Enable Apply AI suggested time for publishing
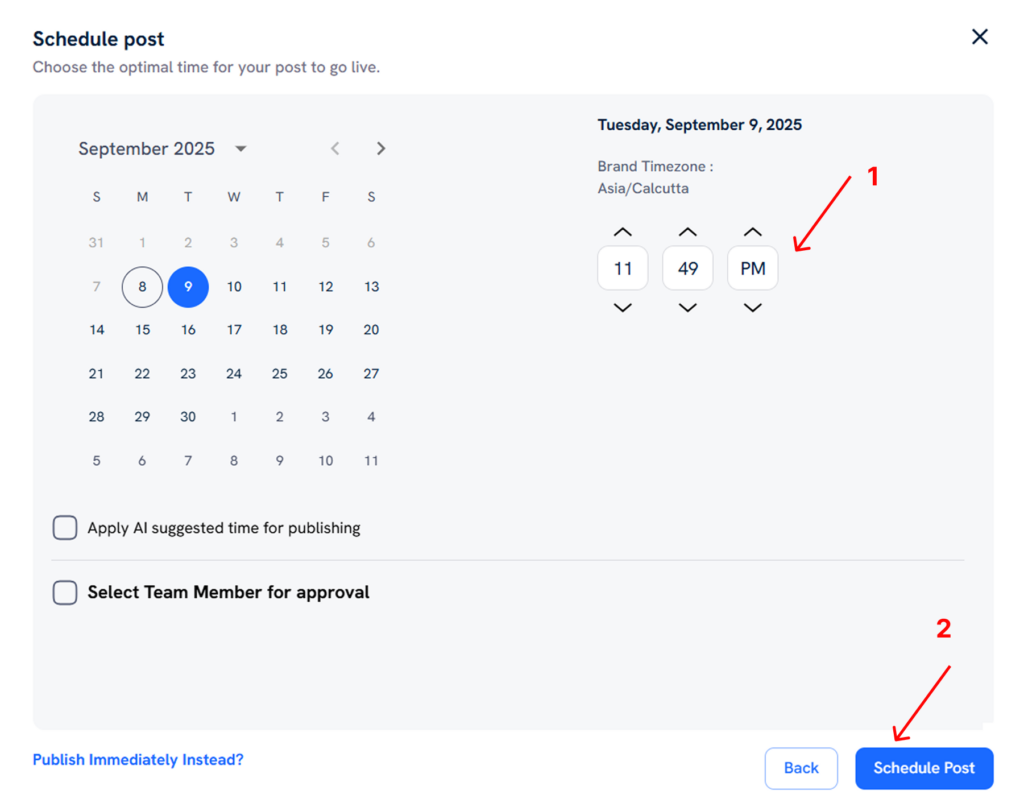The width and height of the screenshot is (1024, 807). click(x=64, y=527)
